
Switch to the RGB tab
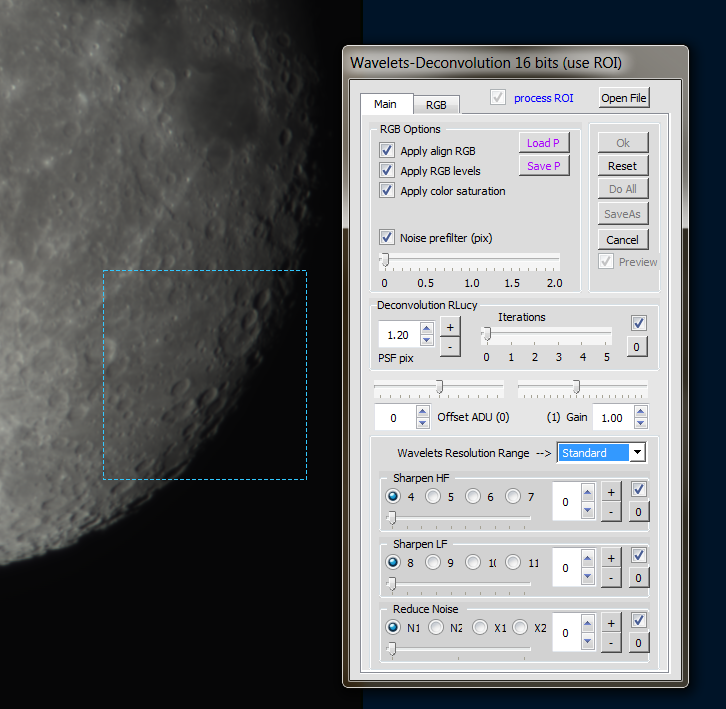click(436, 105)
